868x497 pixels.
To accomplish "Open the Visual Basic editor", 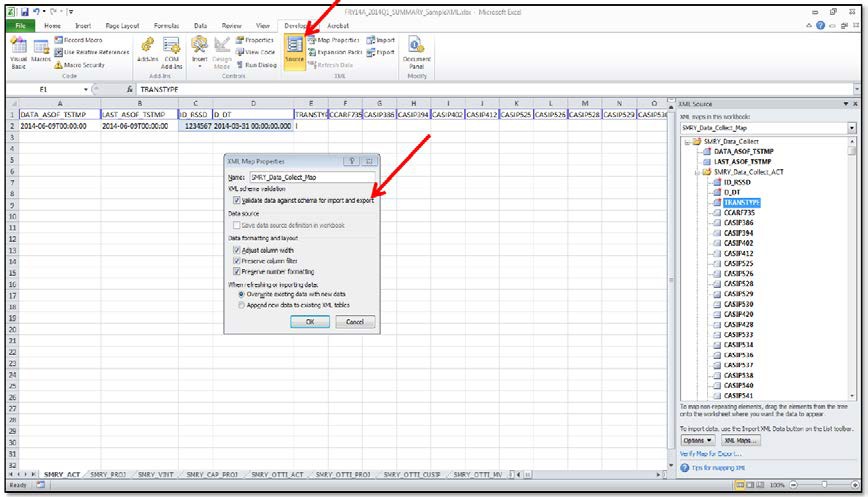I will pos(16,50).
